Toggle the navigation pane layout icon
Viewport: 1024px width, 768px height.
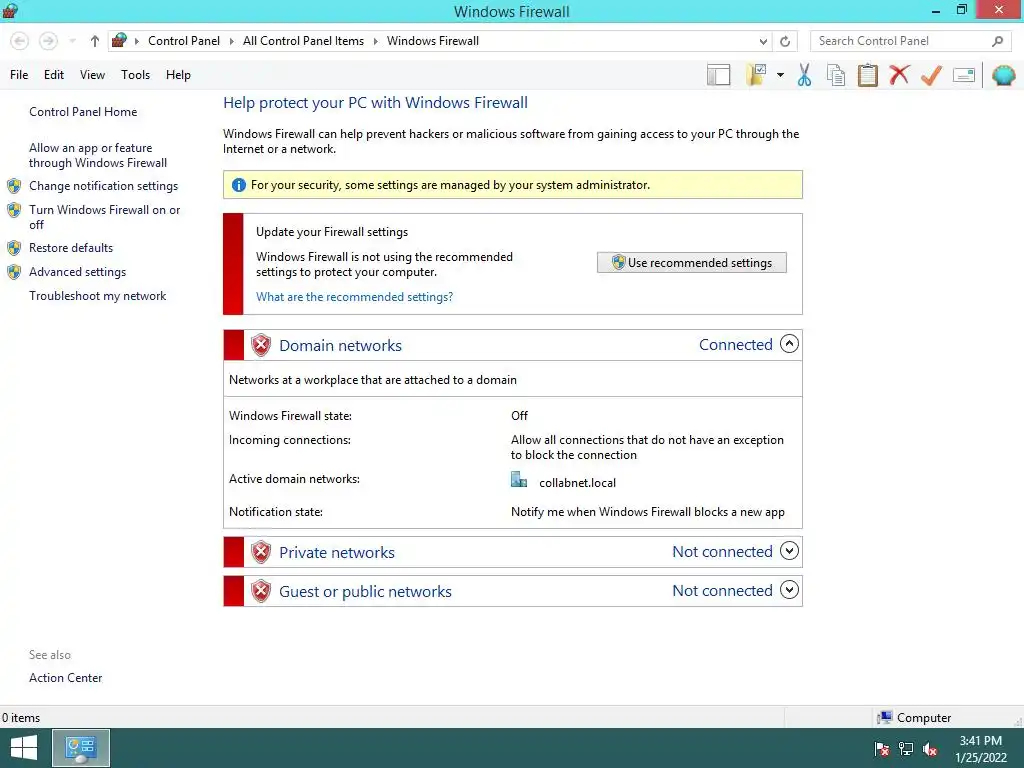click(718, 75)
